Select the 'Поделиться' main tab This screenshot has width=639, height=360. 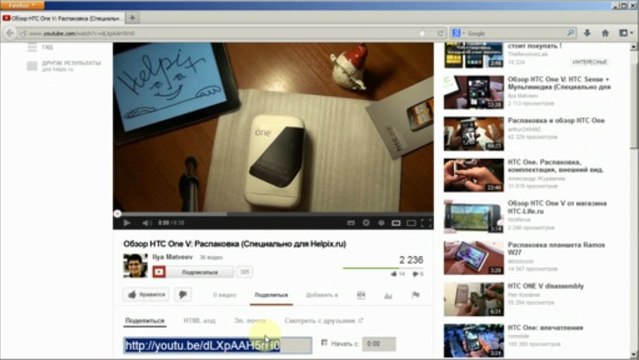(271, 295)
